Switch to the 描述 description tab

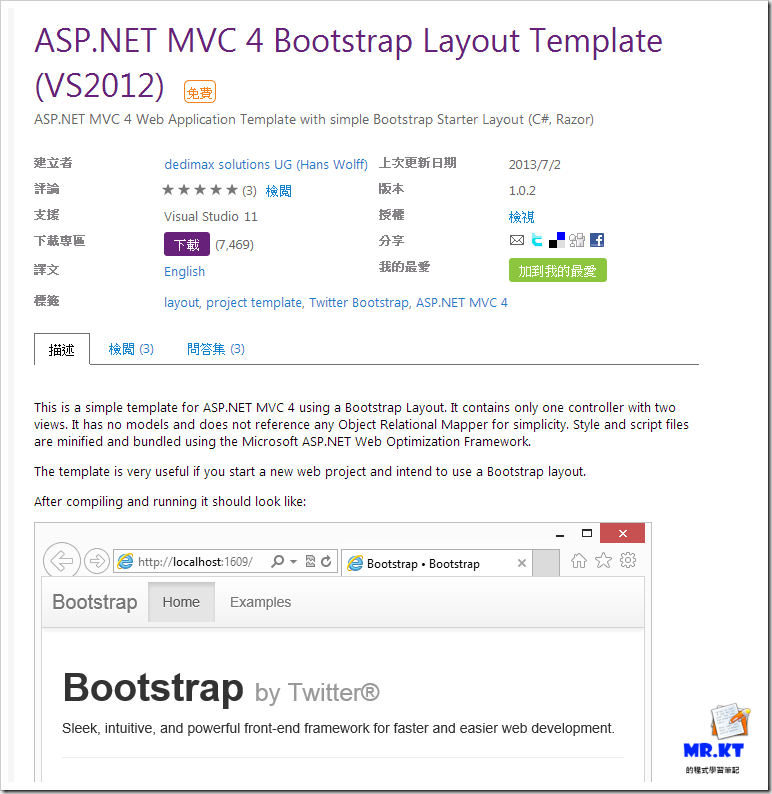pos(62,349)
